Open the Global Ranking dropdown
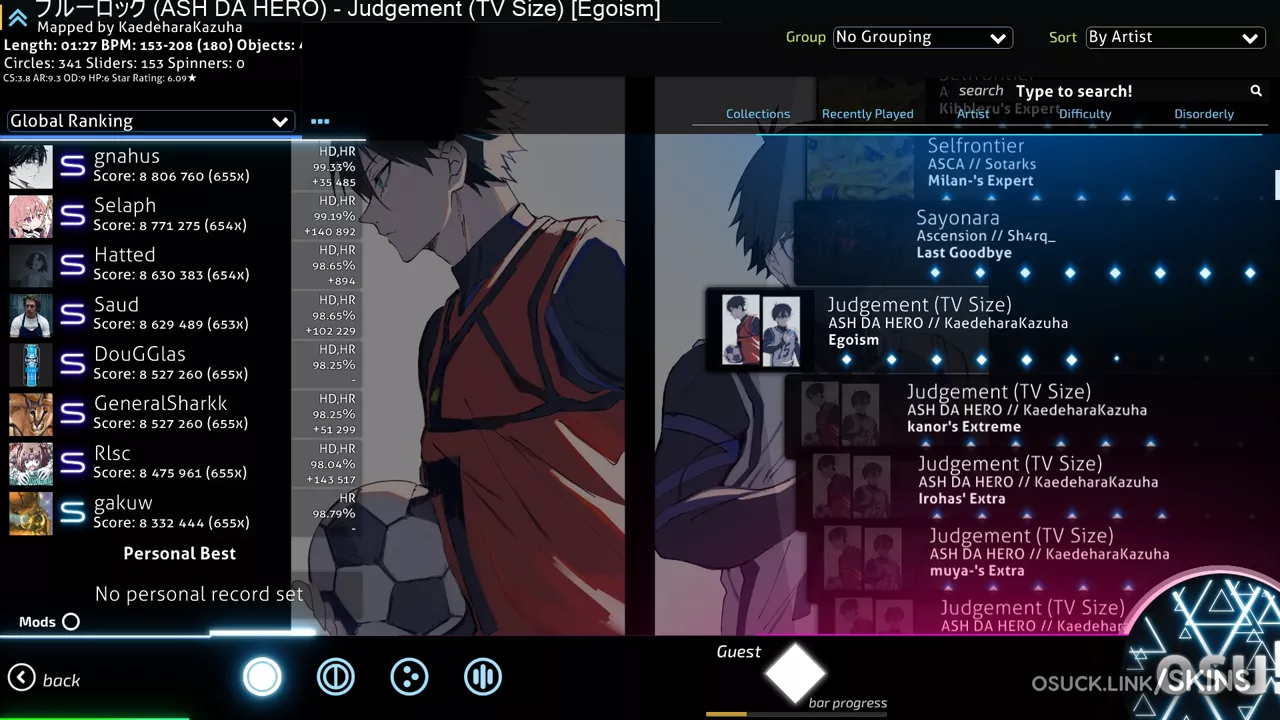1280x720 pixels. point(149,121)
